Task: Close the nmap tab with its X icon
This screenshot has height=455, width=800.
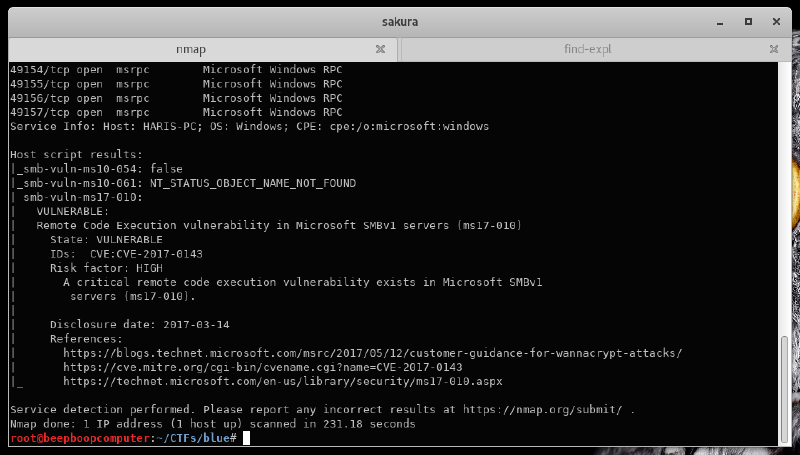Action: coord(380,48)
